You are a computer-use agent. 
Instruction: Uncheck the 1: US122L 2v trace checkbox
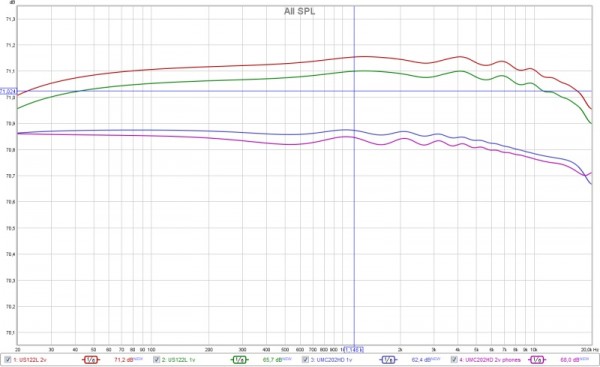click(x=8, y=360)
